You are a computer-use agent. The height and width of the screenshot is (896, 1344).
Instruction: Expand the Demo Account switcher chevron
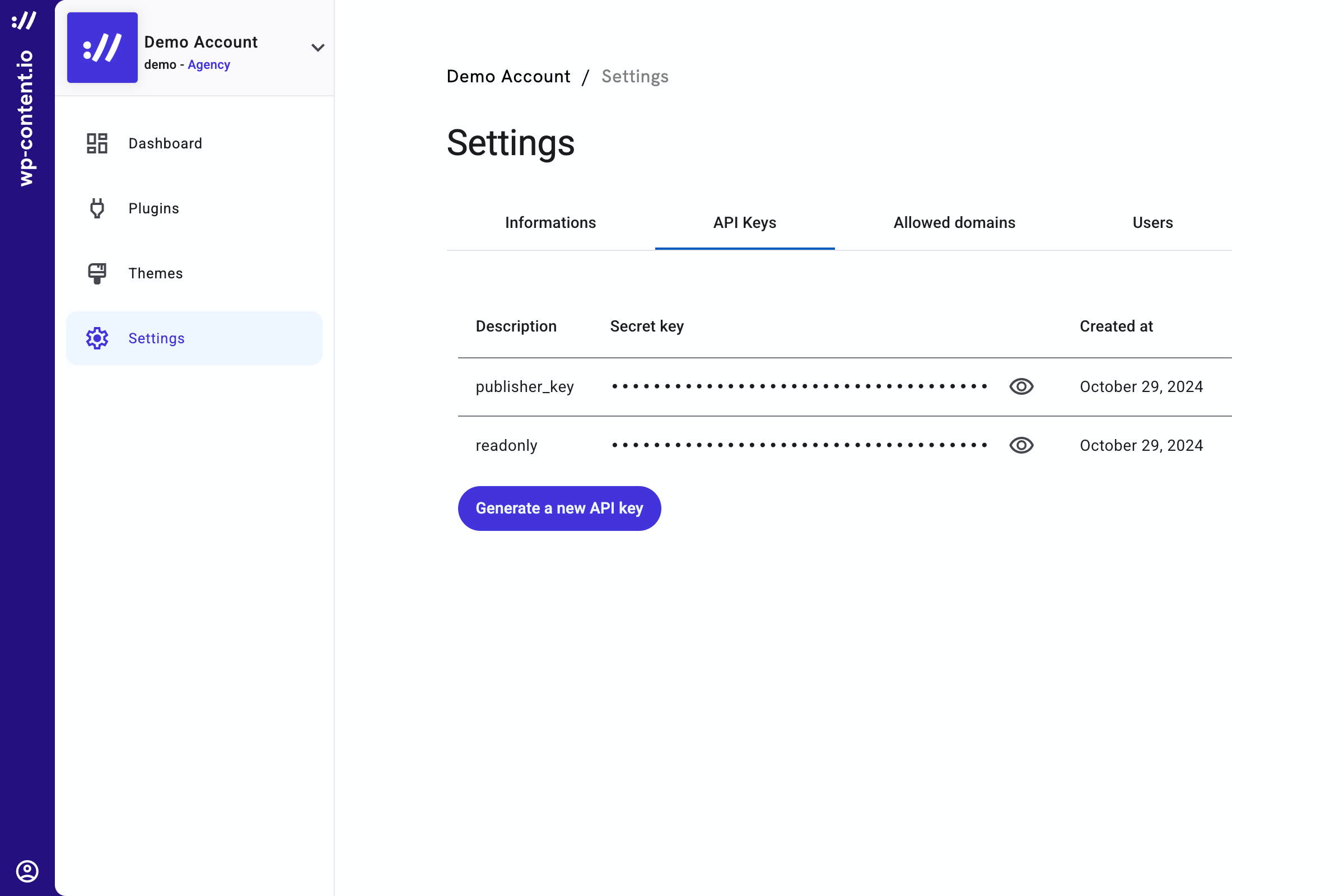(x=318, y=48)
